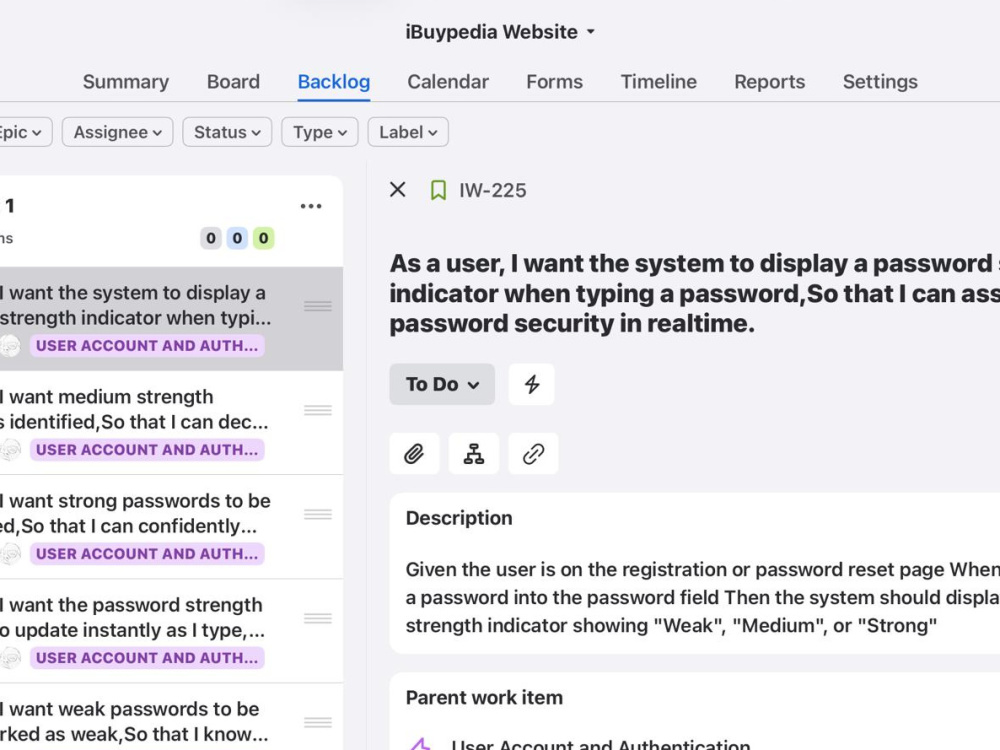
Task: Switch to the Summary tab
Action: [x=126, y=82]
